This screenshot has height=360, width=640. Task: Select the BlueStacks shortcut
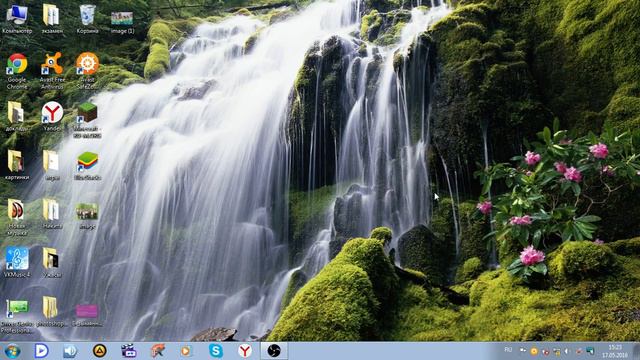click(x=87, y=165)
